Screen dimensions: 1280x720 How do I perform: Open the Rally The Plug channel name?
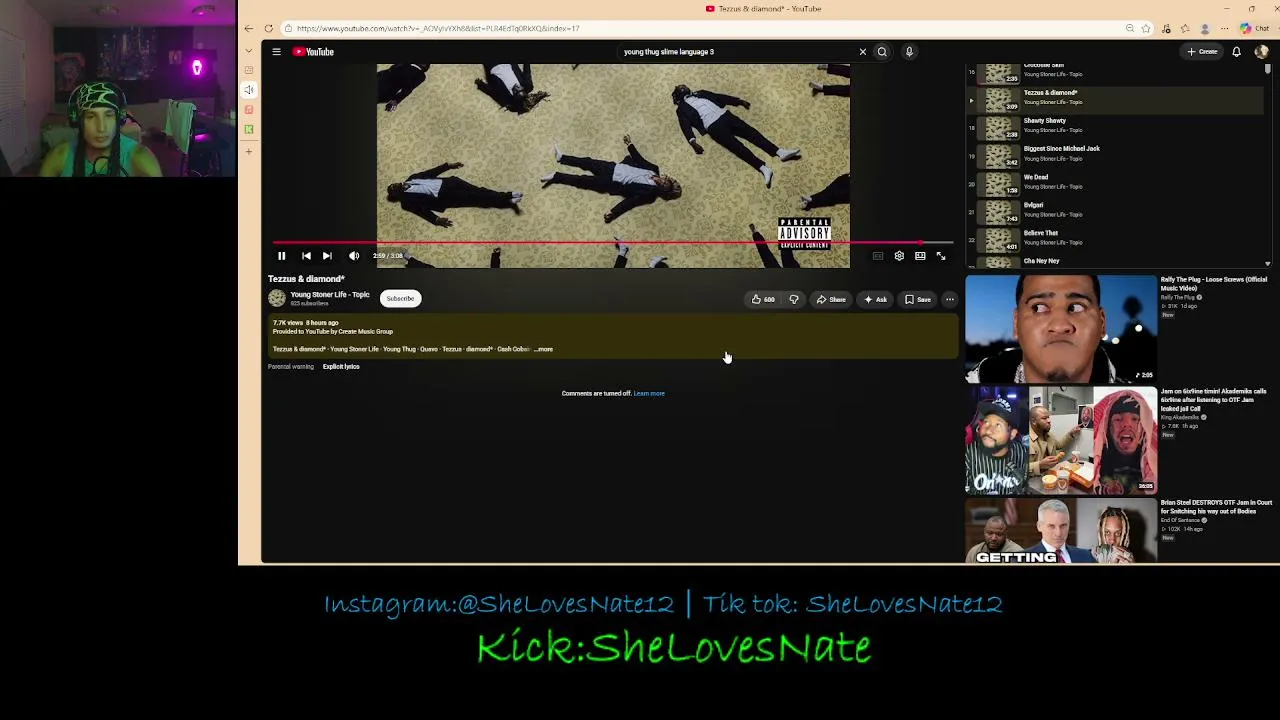(1178, 297)
